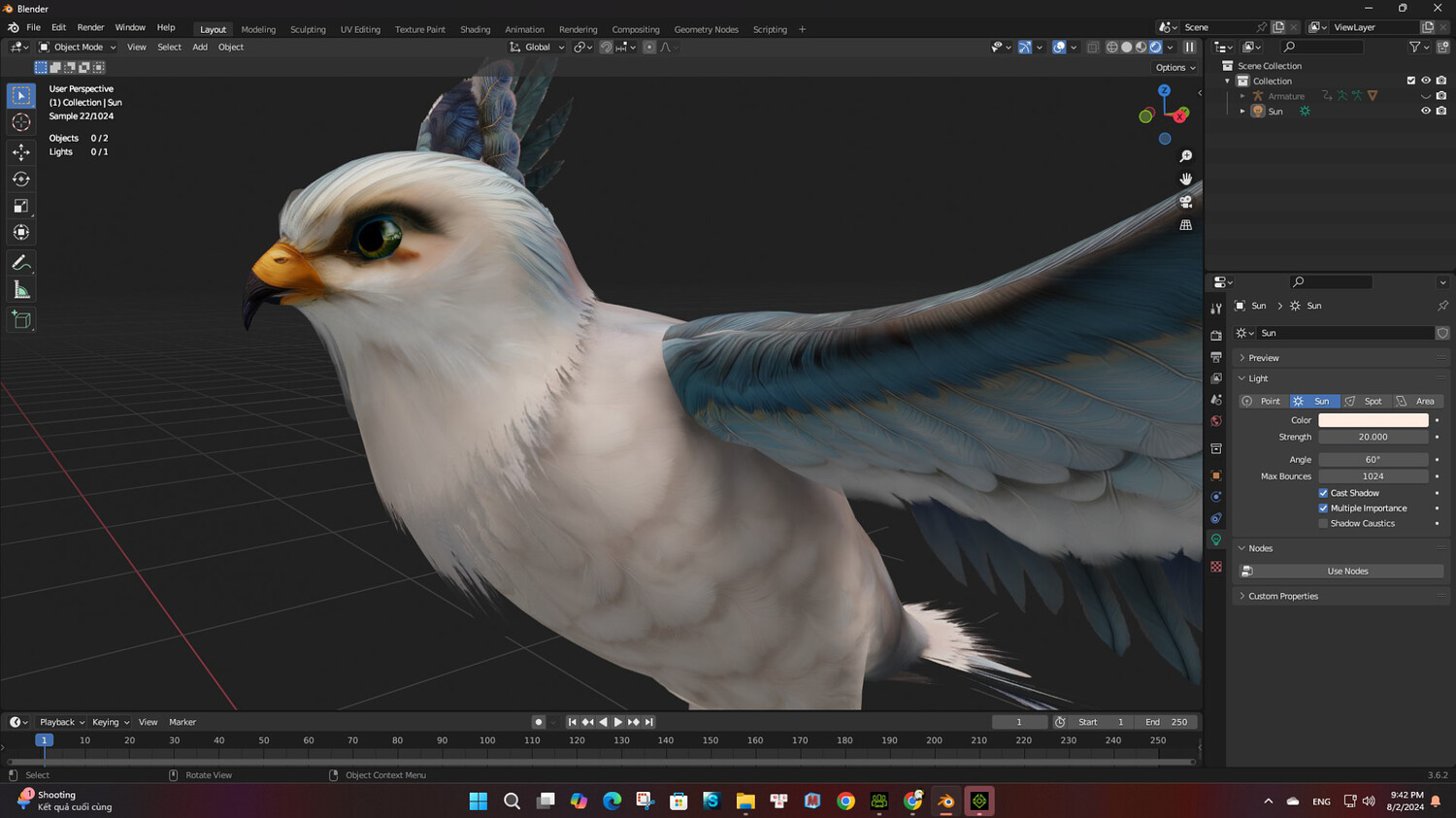Expand the Armature item in outliner
Screen dimensions: 1456x818
click(x=1242, y=96)
